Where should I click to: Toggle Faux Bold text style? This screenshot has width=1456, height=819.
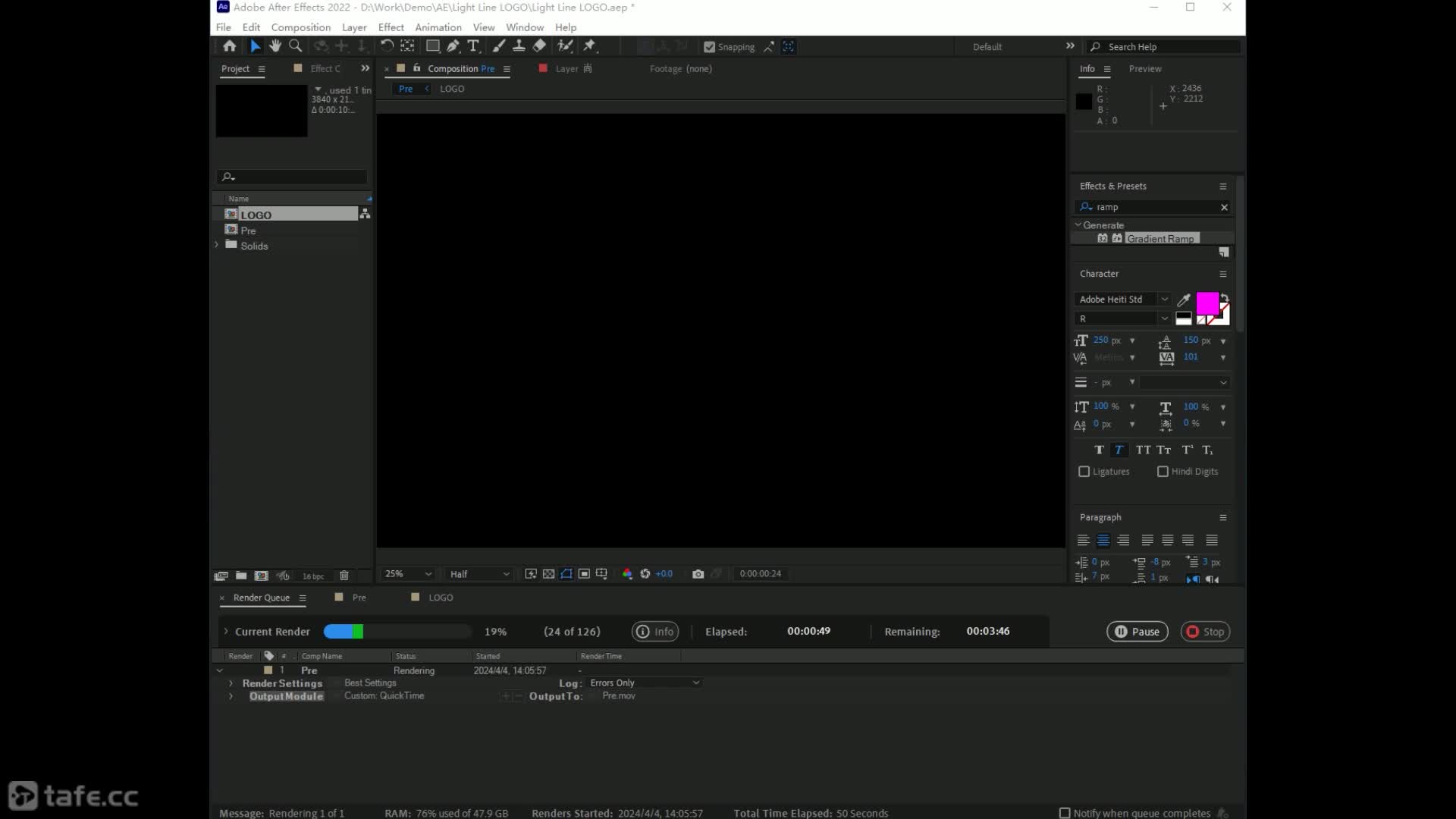point(1099,450)
